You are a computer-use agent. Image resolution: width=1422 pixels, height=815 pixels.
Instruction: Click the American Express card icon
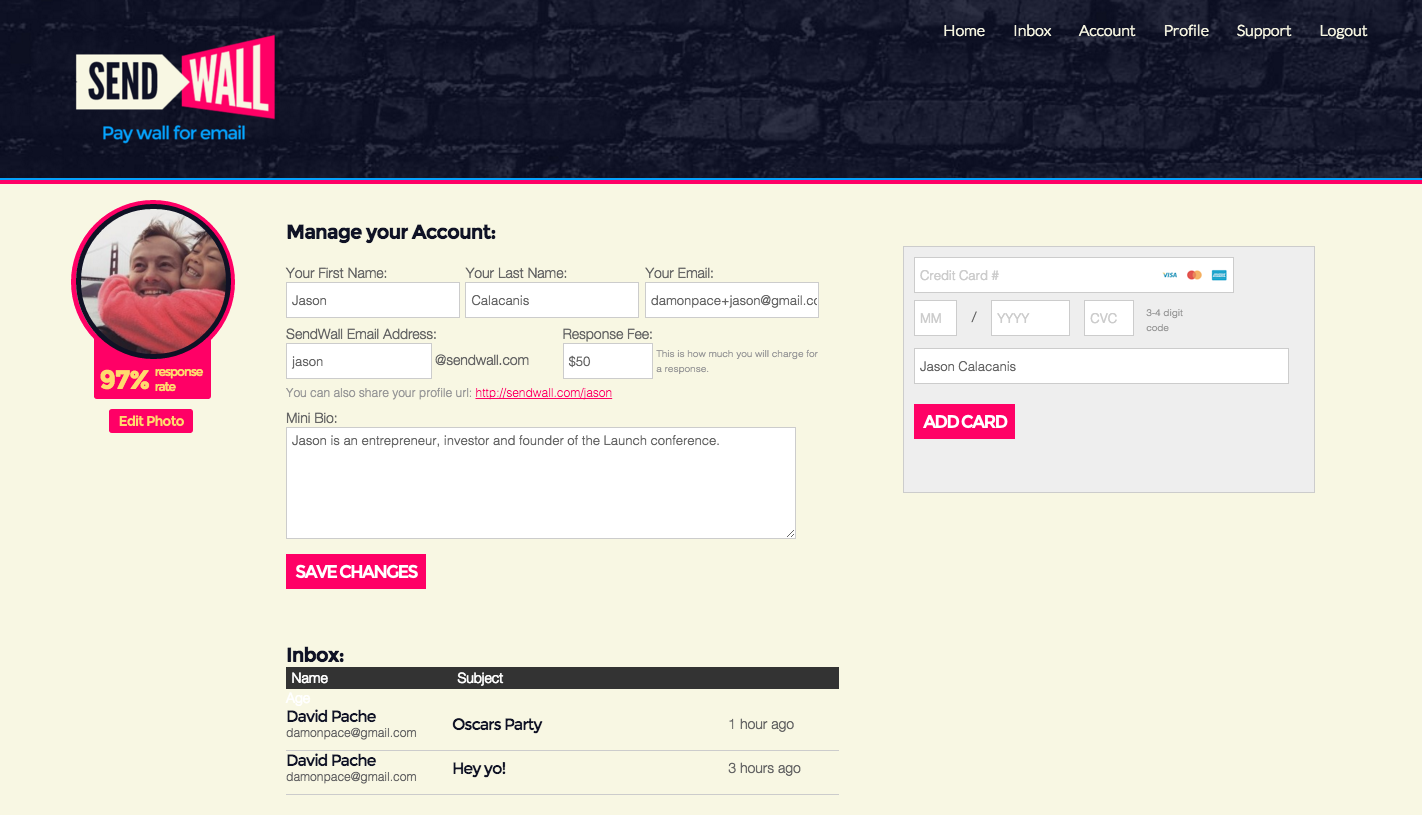coord(1219,275)
